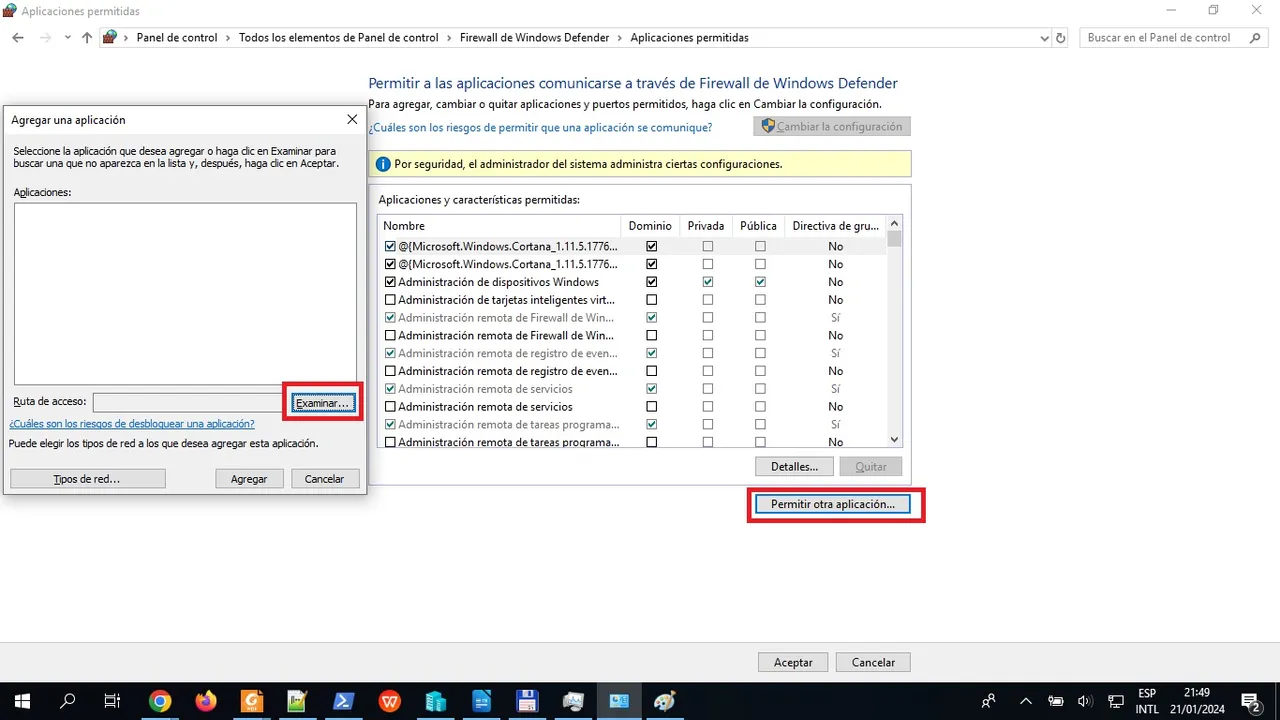
Task: Expand breadcrumb arrow after Panel de control
Action: [x=228, y=38]
